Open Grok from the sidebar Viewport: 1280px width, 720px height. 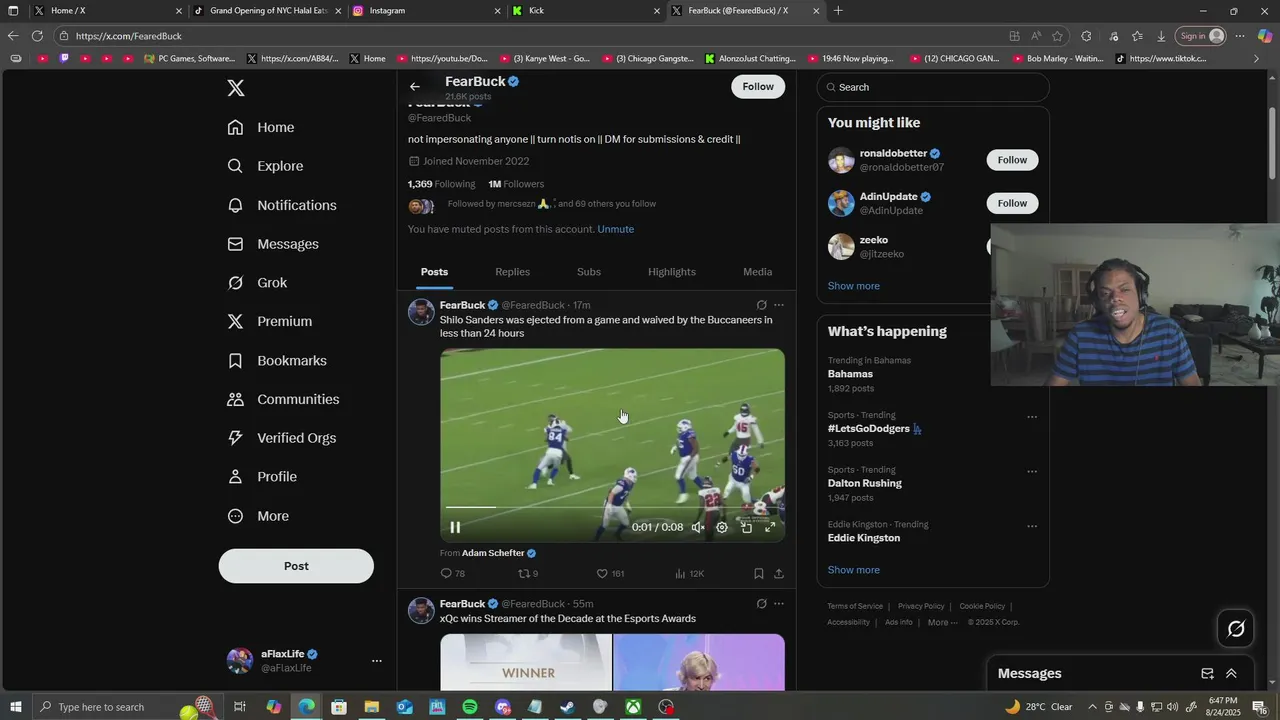tap(257, 283)
